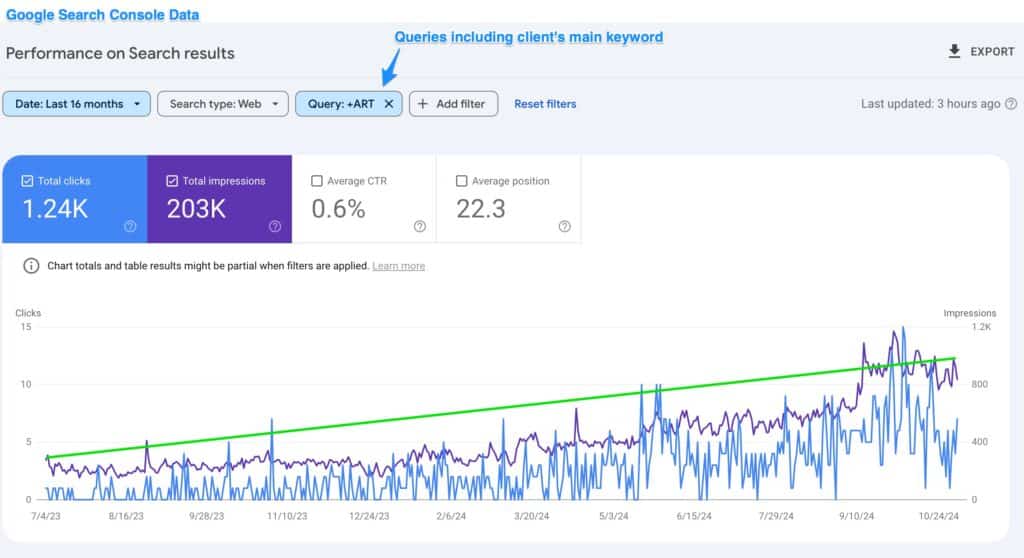This screenshot has width=1024, height=558.
Task: Enable the Average position checkbox
Action: (461, 181)
